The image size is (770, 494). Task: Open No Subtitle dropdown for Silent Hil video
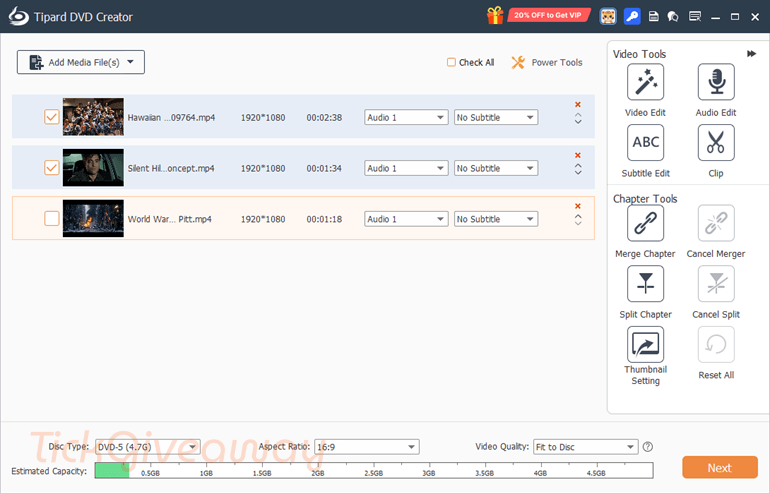click(496, 168)
